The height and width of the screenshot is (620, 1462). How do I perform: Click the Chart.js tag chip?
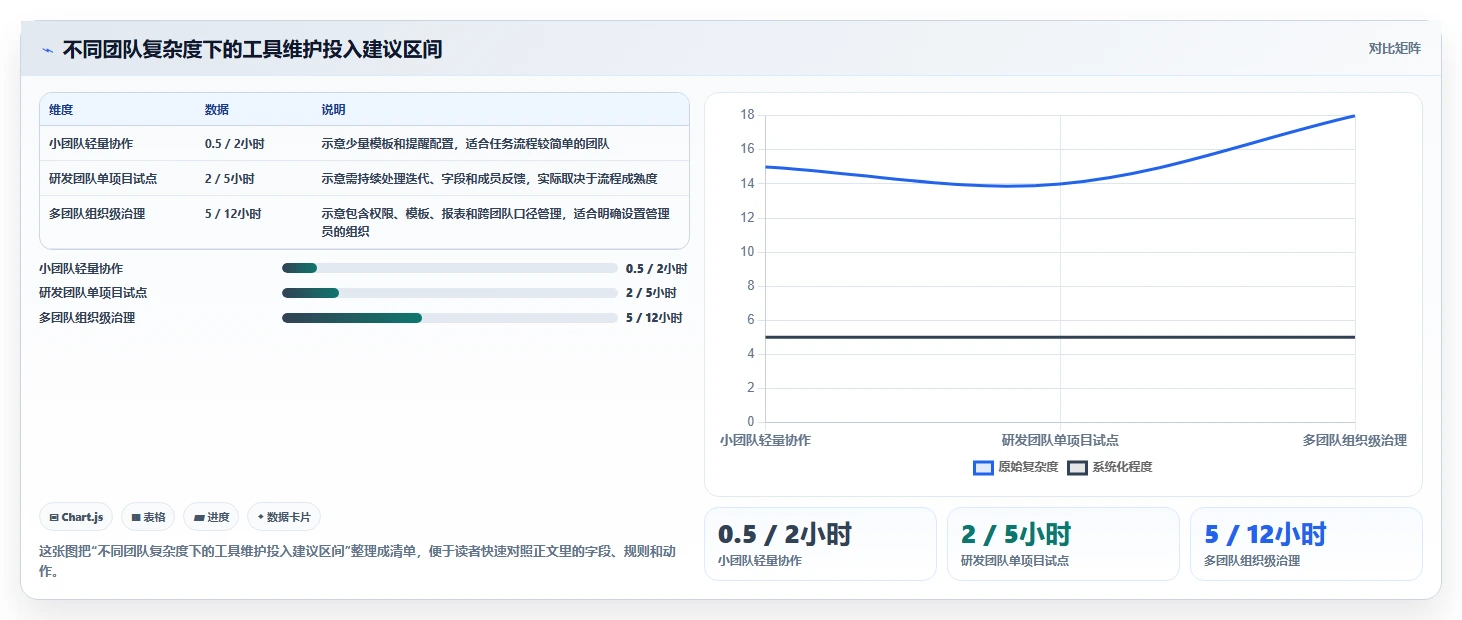tap(77, 517)
